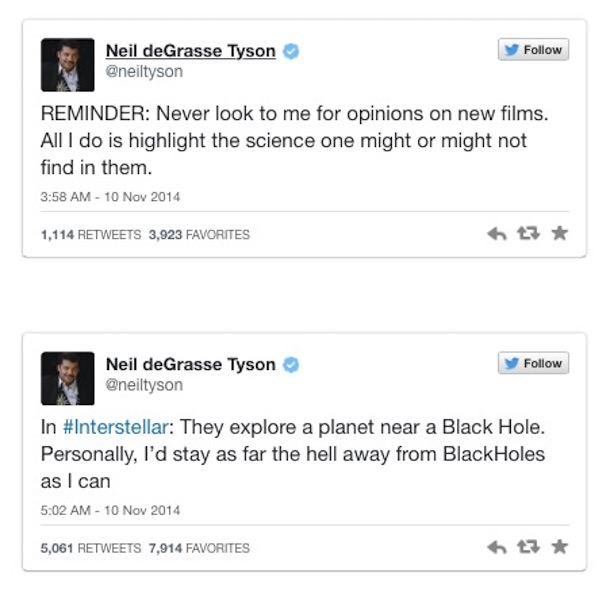Retweet the Interstellar Black Hole tweet
This screenshot has height=596, width=610.
click(x=527, y=547)
